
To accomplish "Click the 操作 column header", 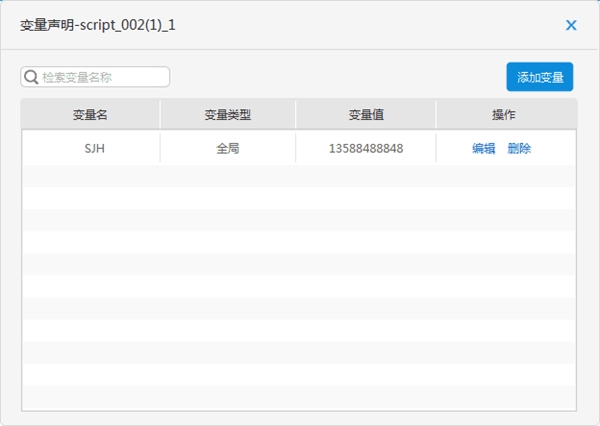I will (504, 115).
